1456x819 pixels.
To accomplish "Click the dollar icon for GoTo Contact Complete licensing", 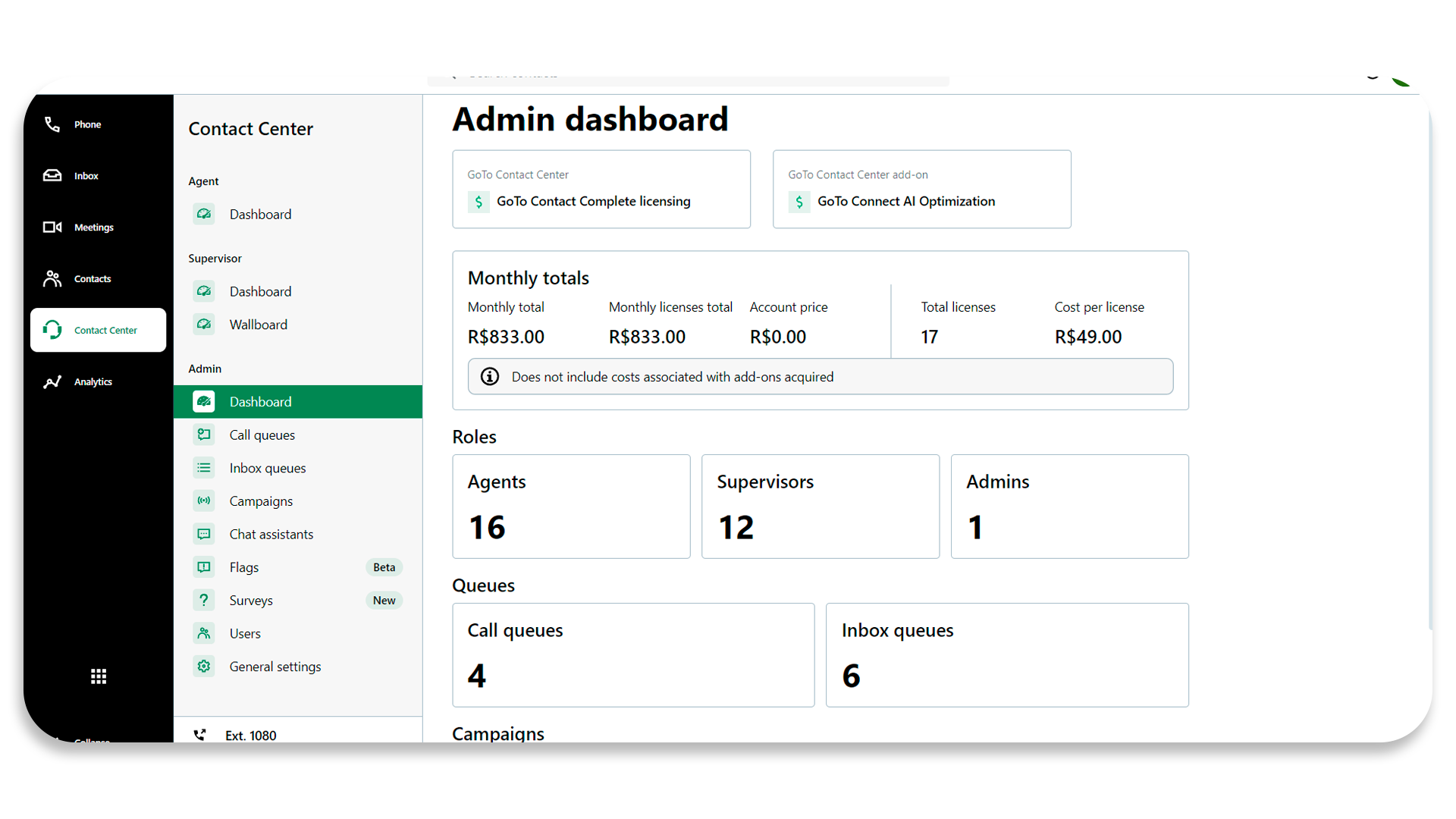I will click(x=479, y=202).
